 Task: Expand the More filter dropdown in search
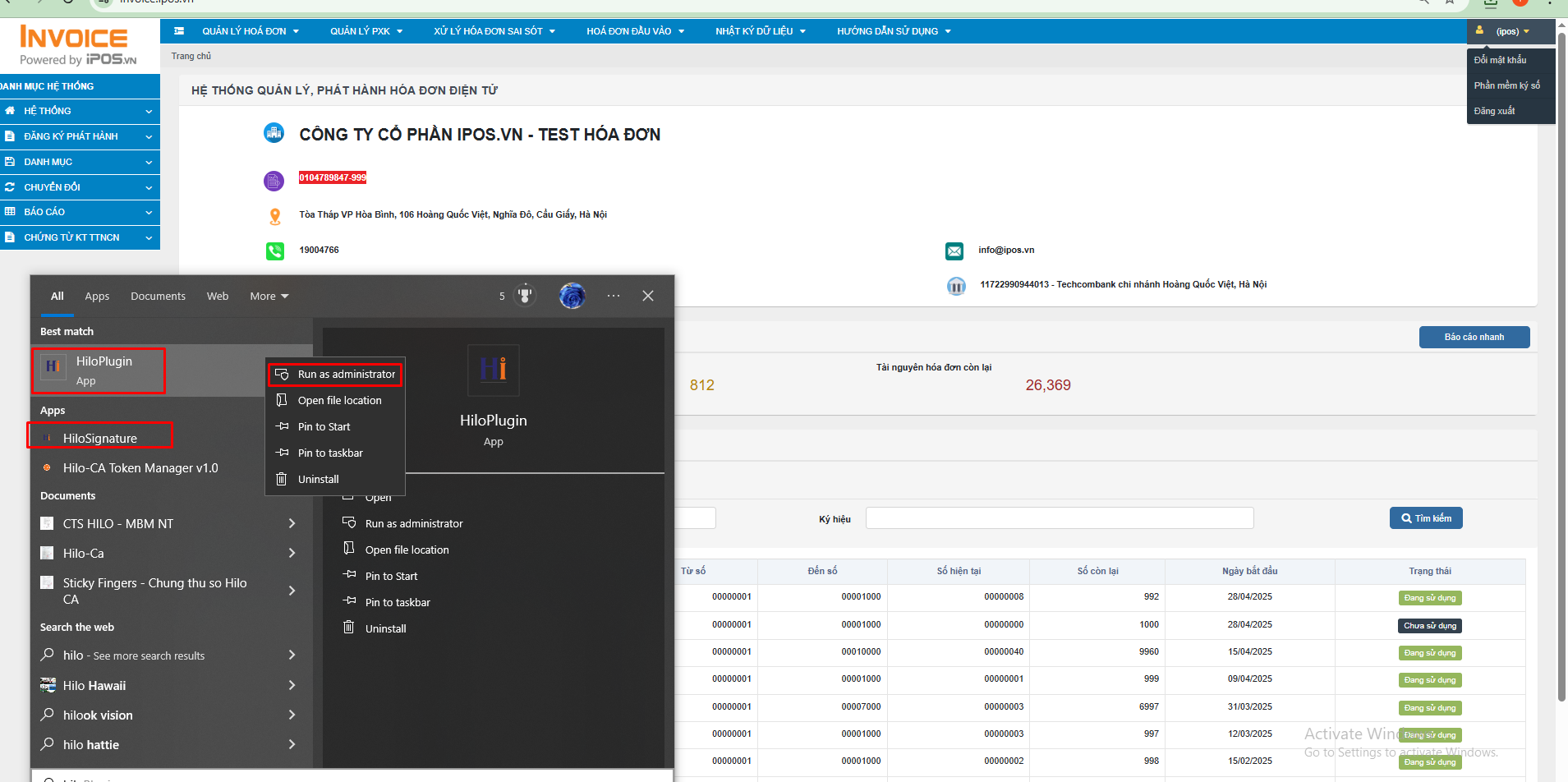tap(269, 297)
